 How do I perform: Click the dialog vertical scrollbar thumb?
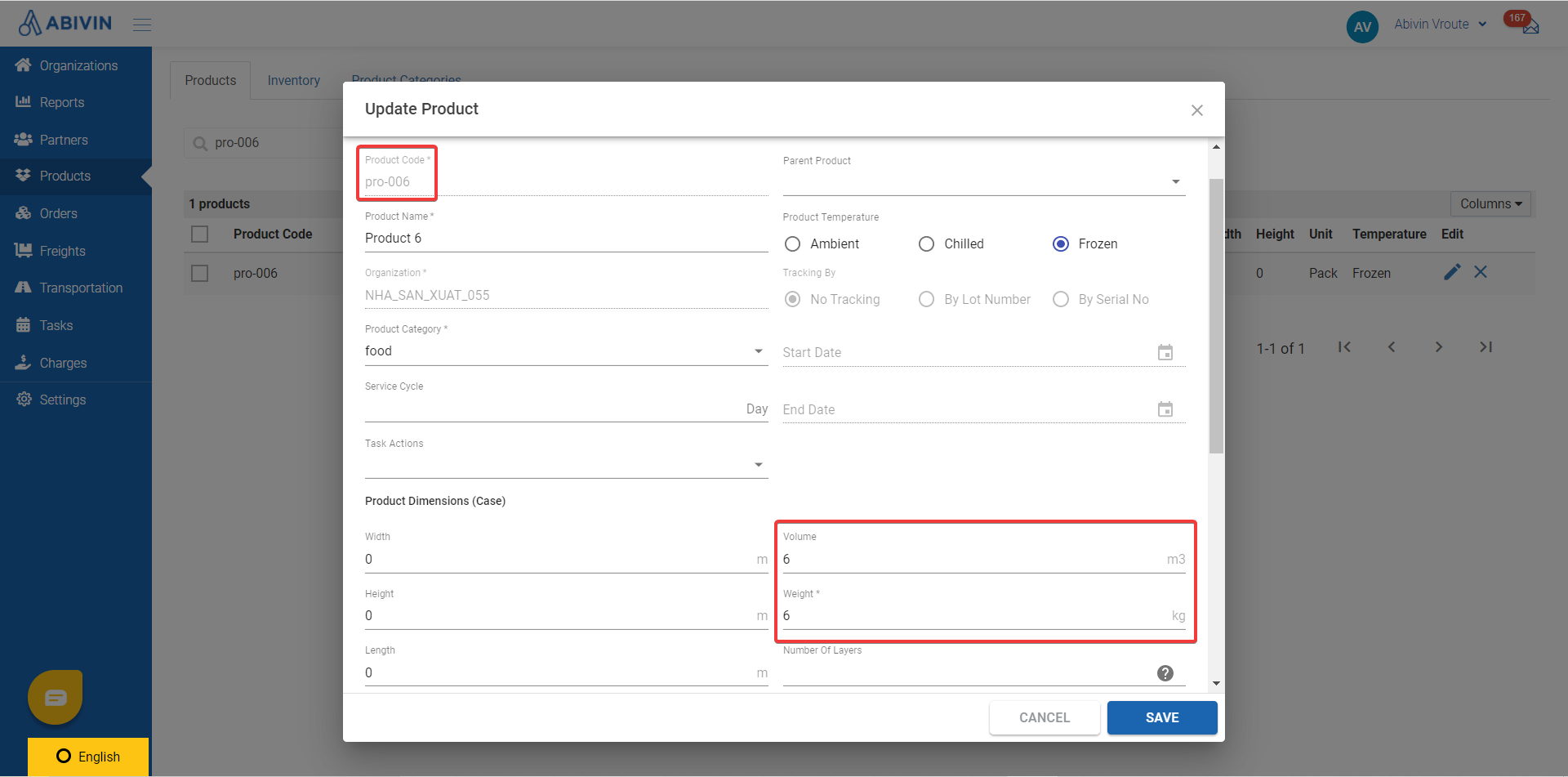(1216, 315)
